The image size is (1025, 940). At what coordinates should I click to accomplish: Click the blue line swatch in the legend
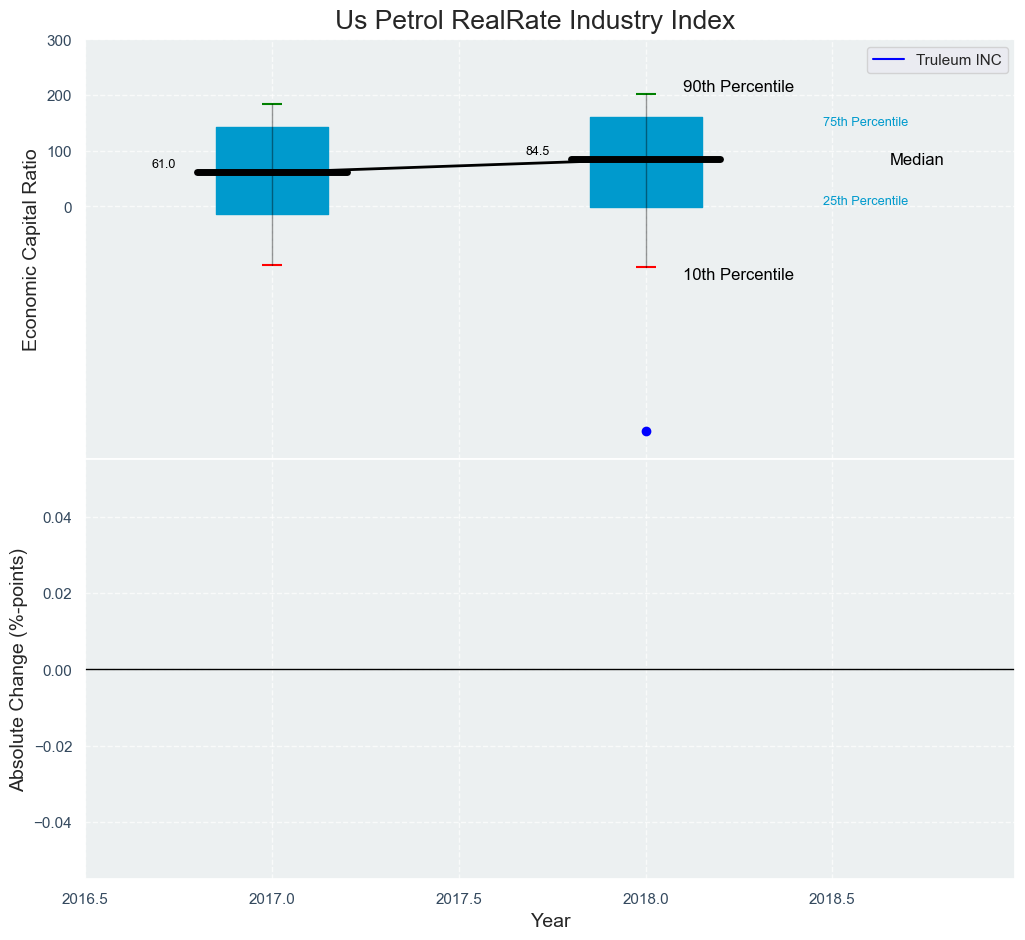(x=888, y=60)
